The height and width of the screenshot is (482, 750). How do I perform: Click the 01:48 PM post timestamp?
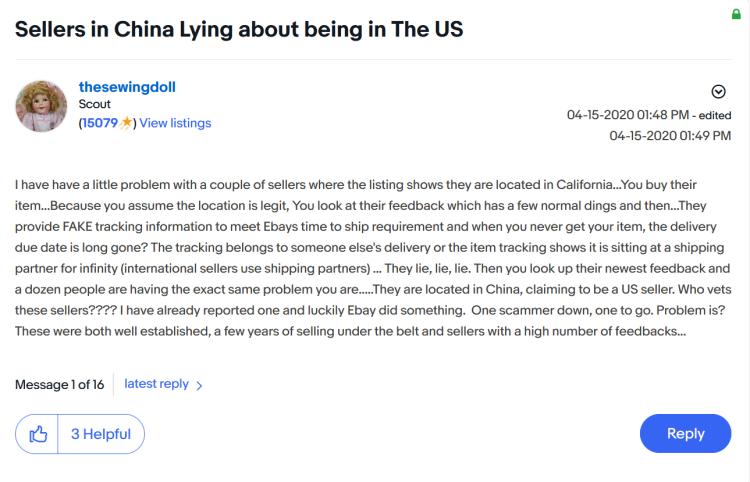coord(628,115)
